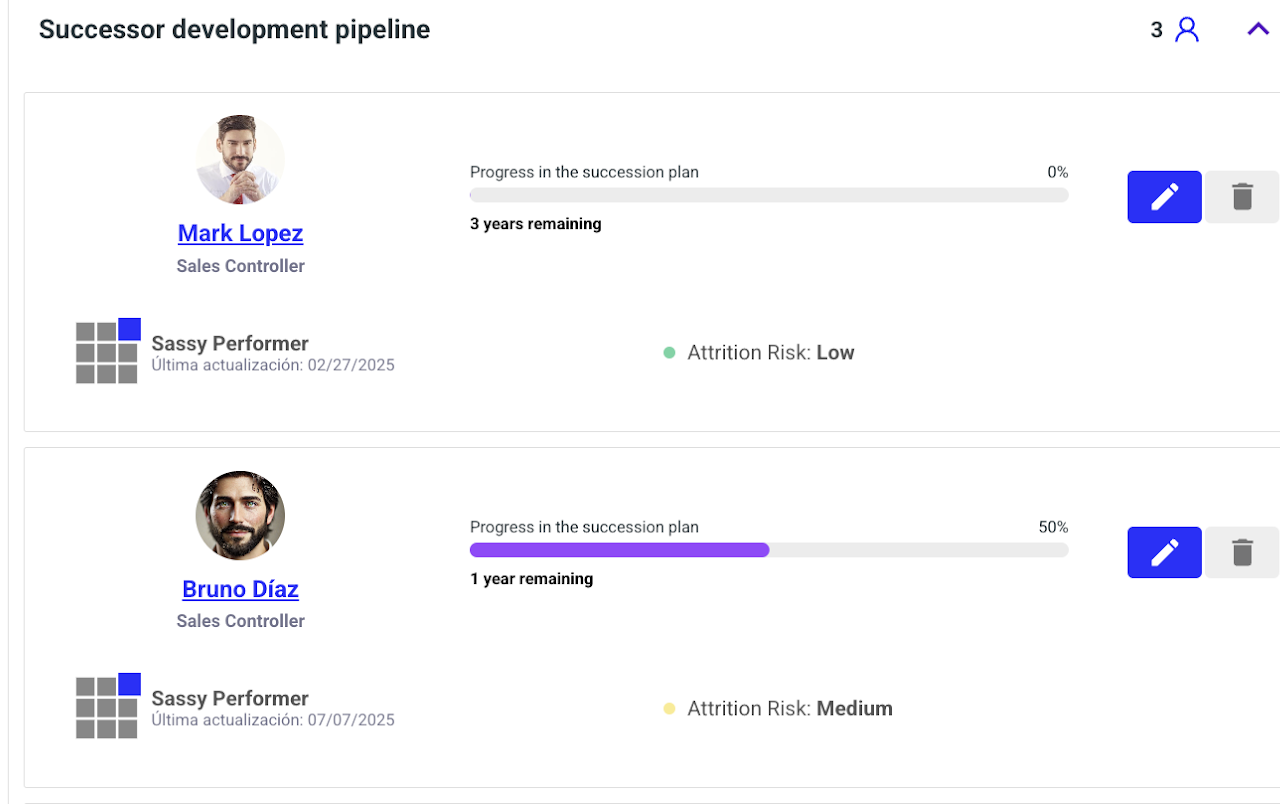Click the successor count user icon
This screenshot has width=1280, height=804.
click(1186, 30)
